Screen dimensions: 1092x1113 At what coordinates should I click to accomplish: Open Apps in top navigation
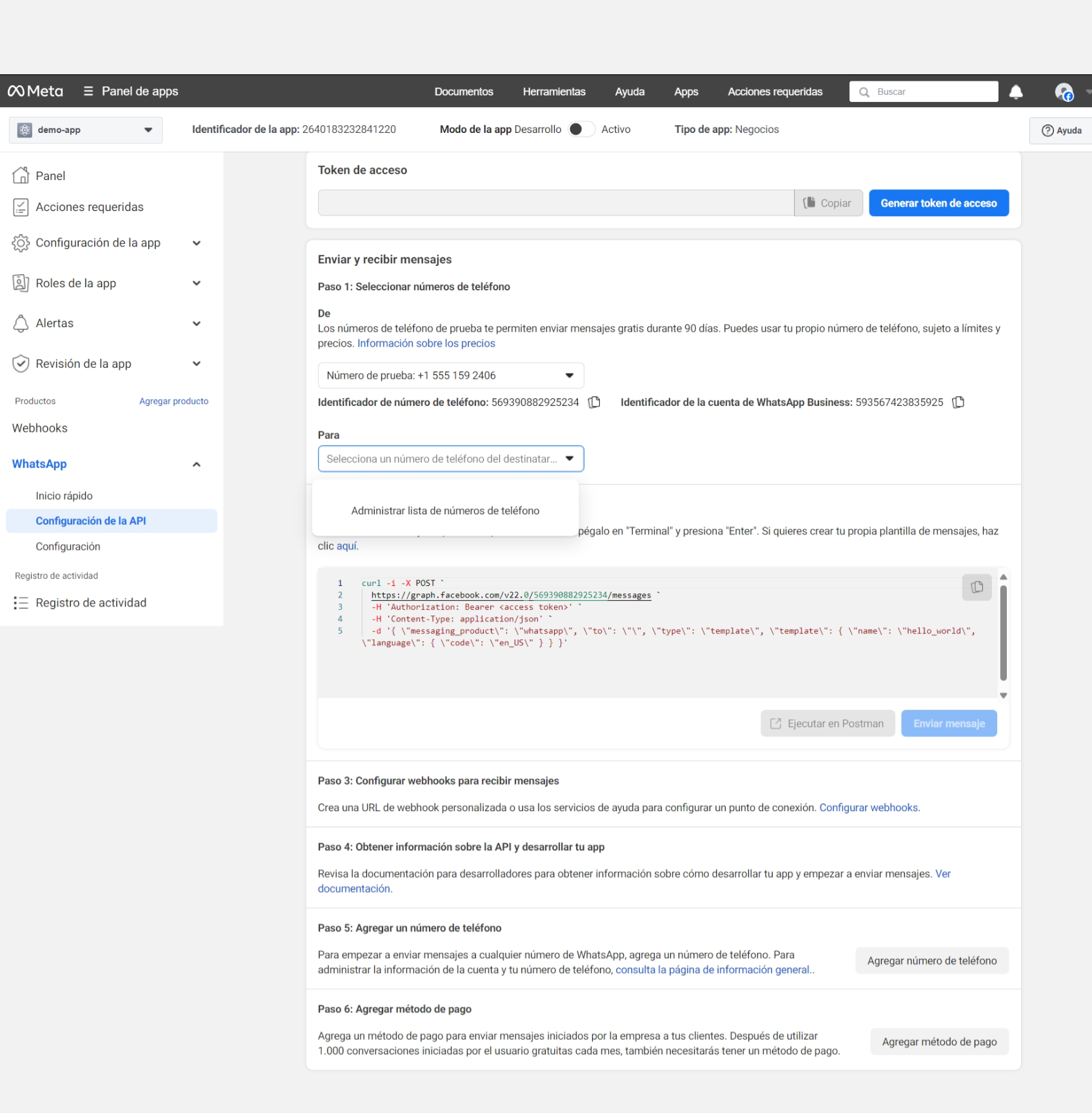click(686, 92)
